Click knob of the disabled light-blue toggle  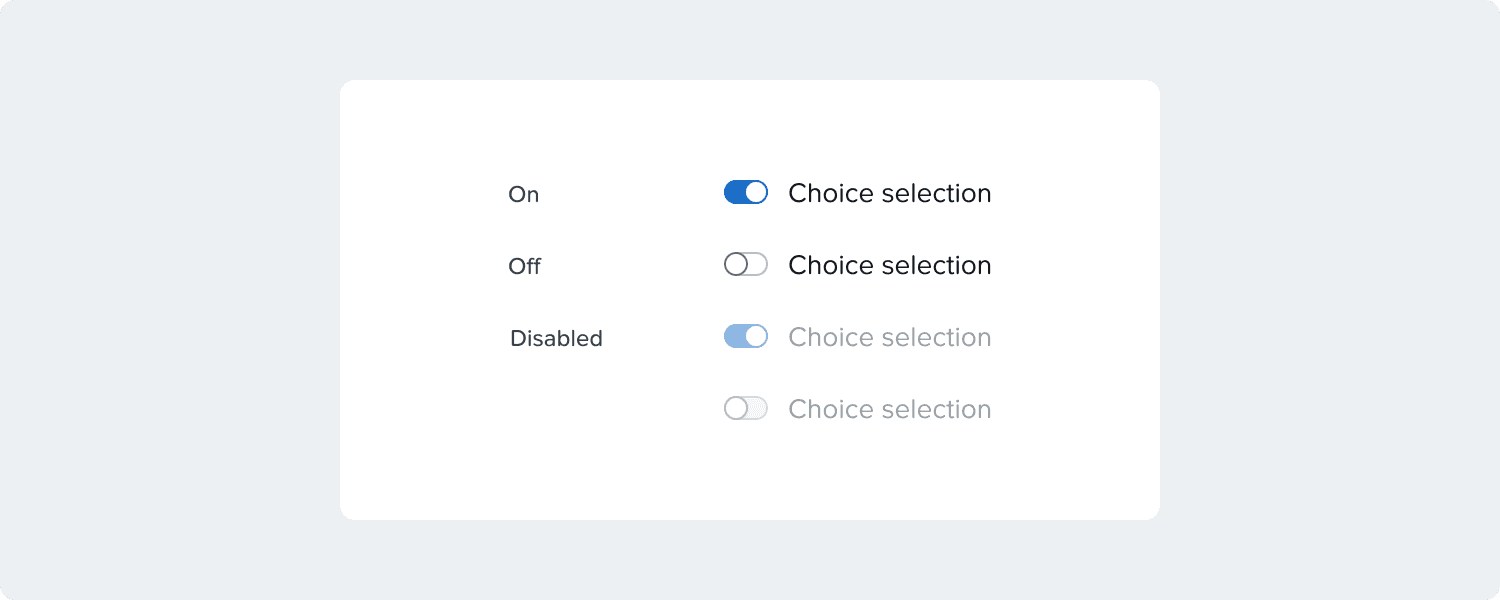756,336
